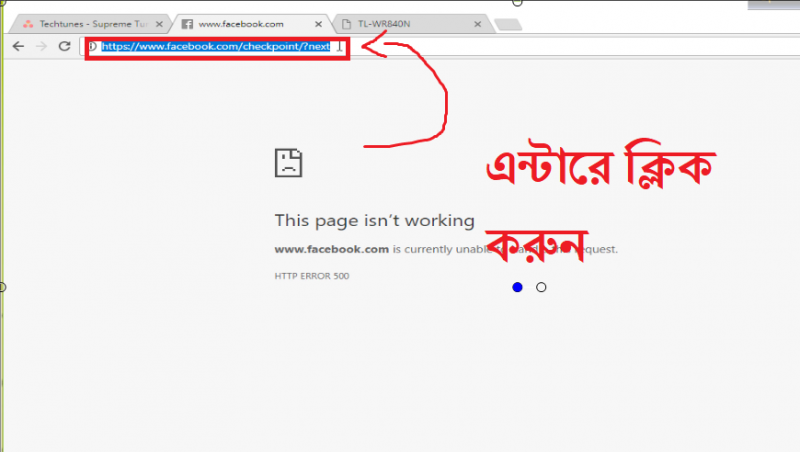Click the Forward navigation arrow
Screen dimensions: 800x452
tap(41, 46)
